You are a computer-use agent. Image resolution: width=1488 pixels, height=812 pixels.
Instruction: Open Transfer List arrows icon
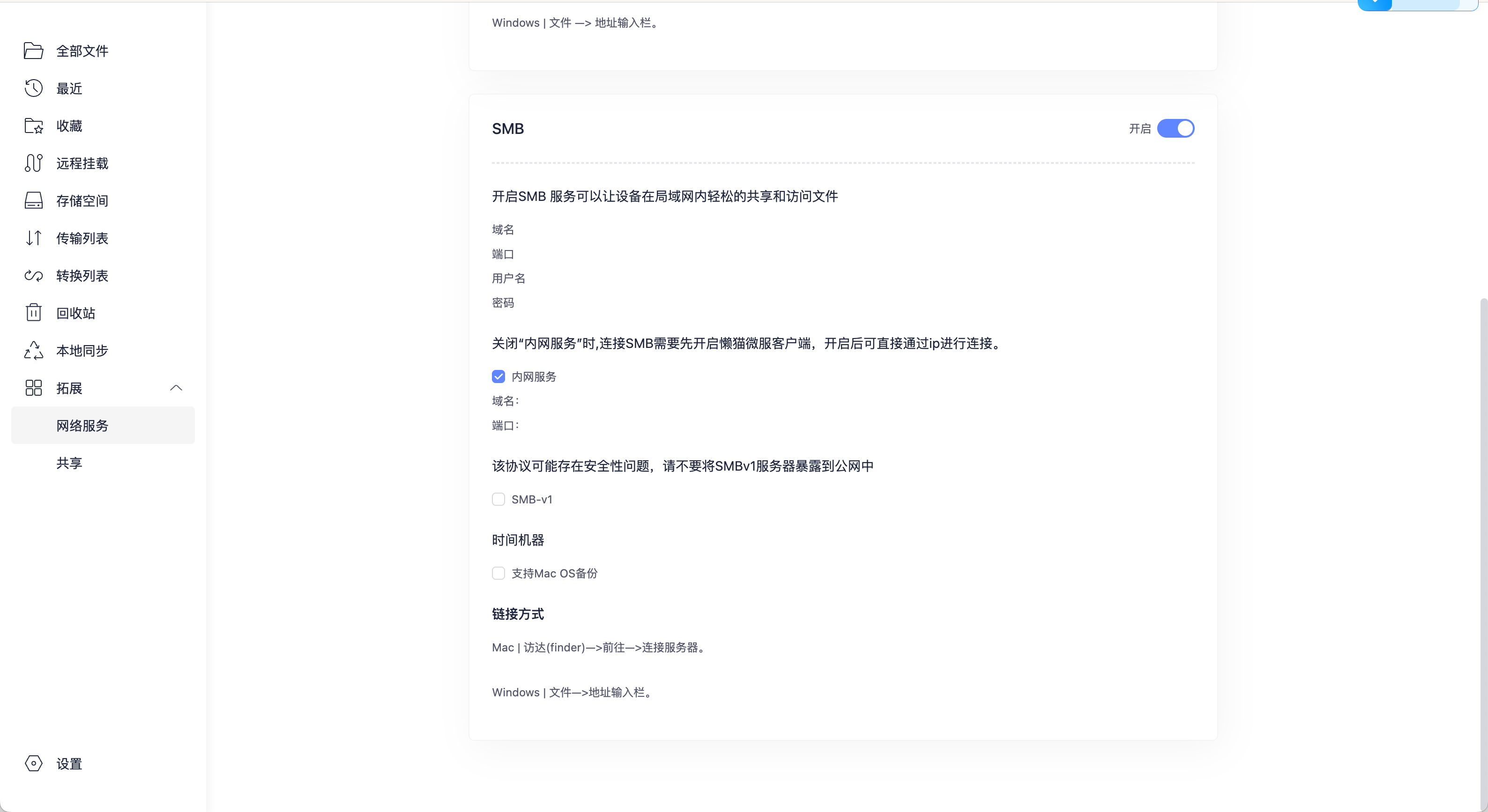tap(34, 238)
